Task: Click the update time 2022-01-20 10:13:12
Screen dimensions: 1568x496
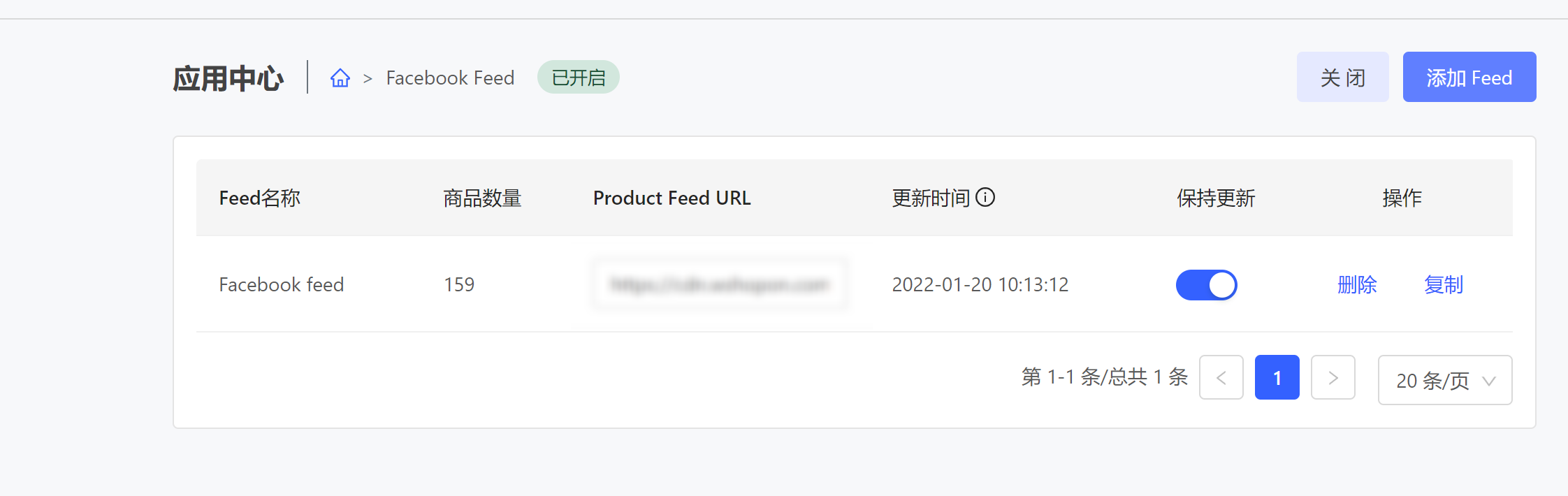Action: (980, 285)
